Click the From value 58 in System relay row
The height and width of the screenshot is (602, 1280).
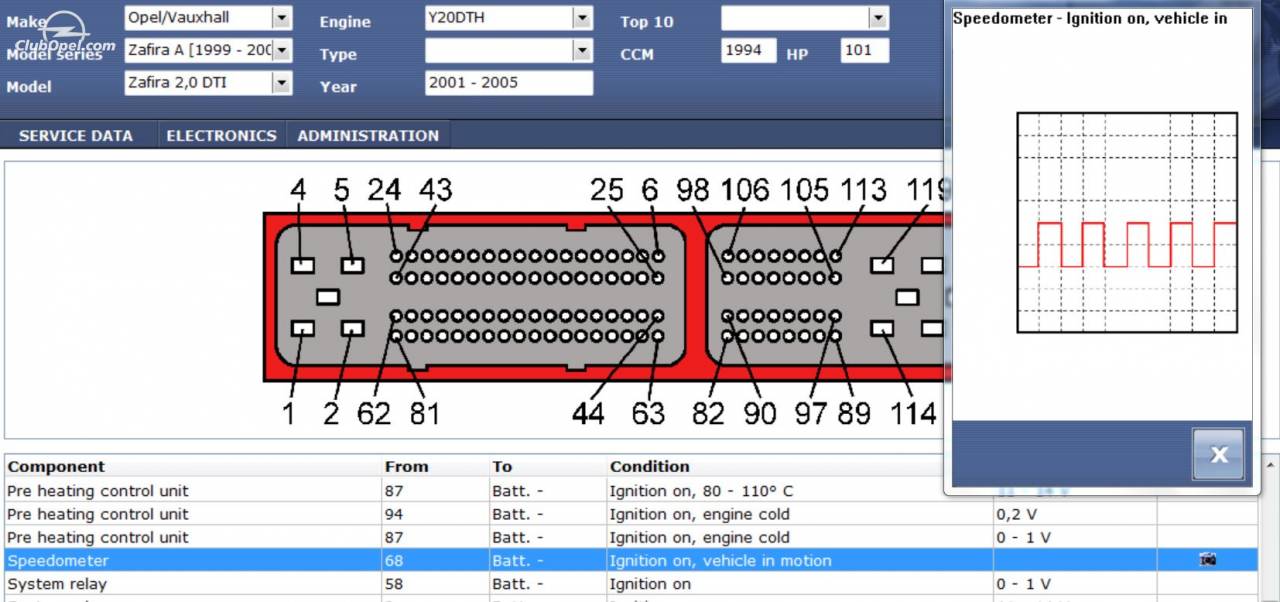[394, 584]
